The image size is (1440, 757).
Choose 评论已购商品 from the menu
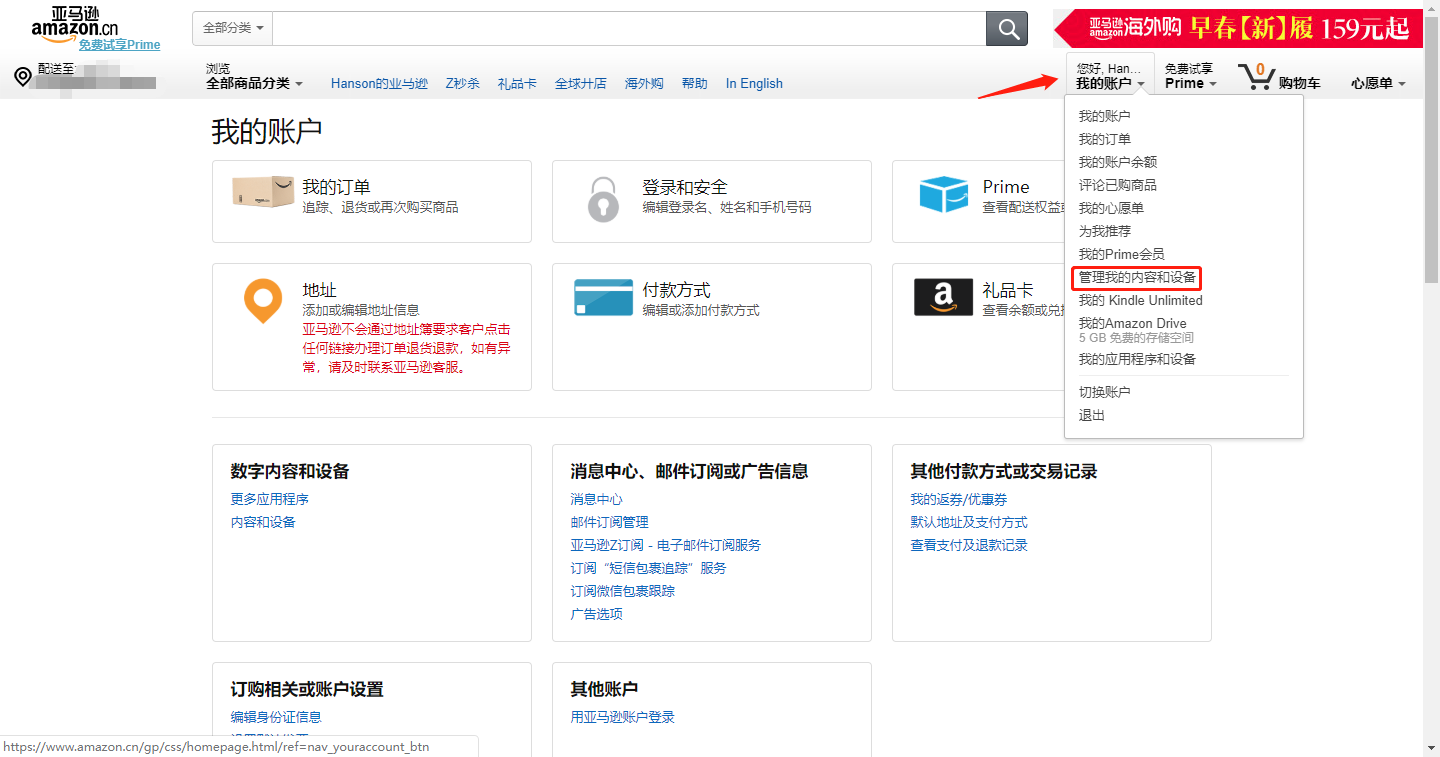[x=1117, y=185]
